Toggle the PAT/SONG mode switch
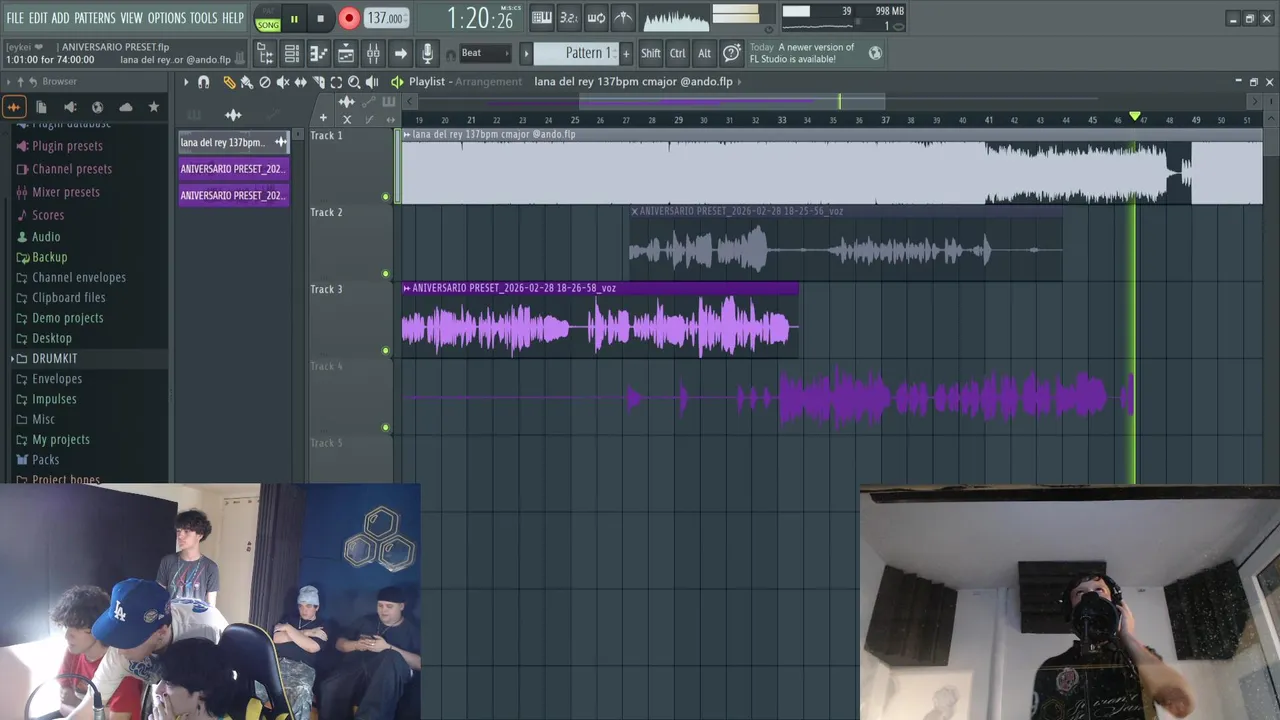Screen dimensions: 1280x720 click(267, 18)
